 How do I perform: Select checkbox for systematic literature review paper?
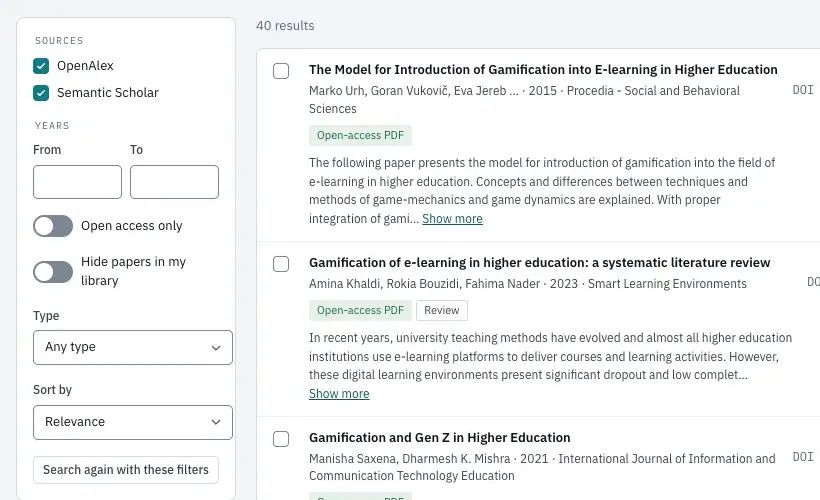point(281,264)
